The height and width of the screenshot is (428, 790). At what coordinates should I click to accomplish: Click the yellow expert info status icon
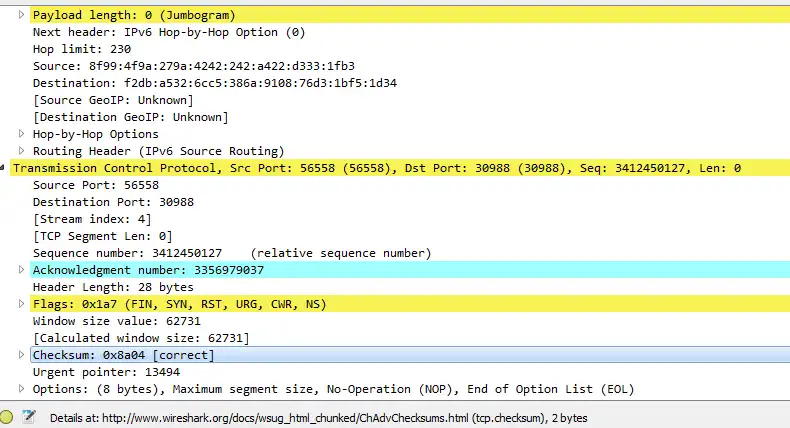pyautogui.click(x=8, y=416)
